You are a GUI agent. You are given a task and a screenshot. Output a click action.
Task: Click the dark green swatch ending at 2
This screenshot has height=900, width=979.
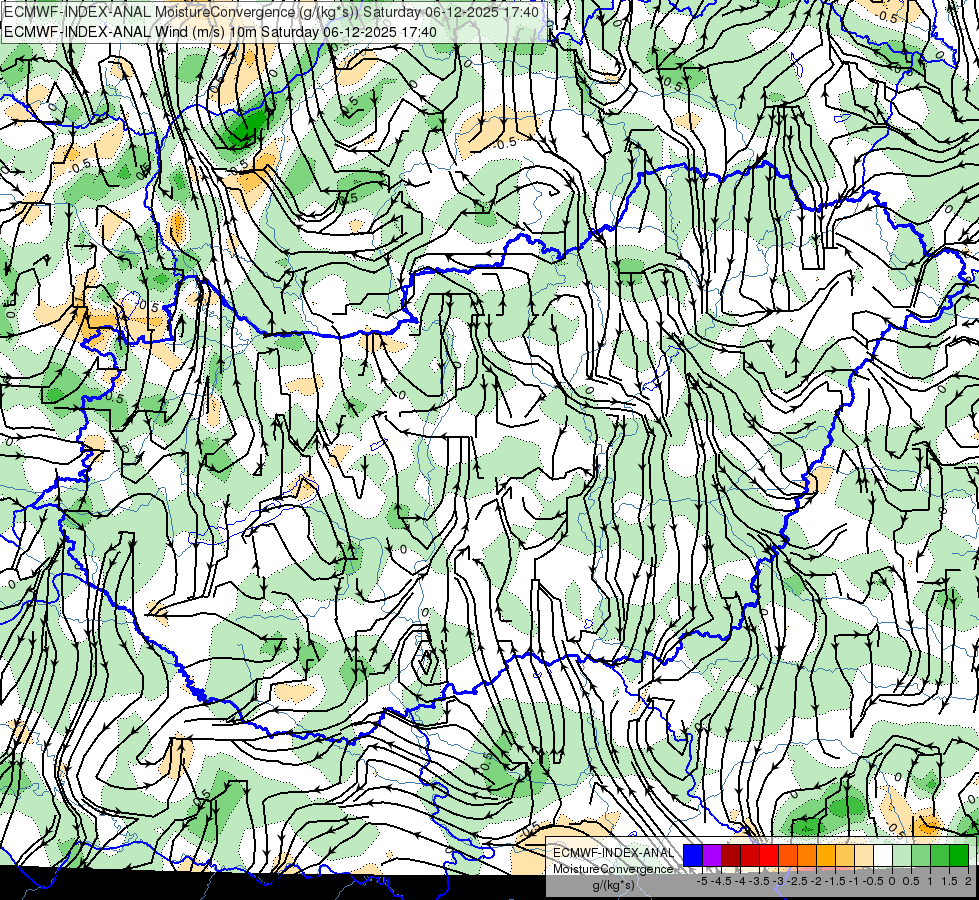click(959, 855)
